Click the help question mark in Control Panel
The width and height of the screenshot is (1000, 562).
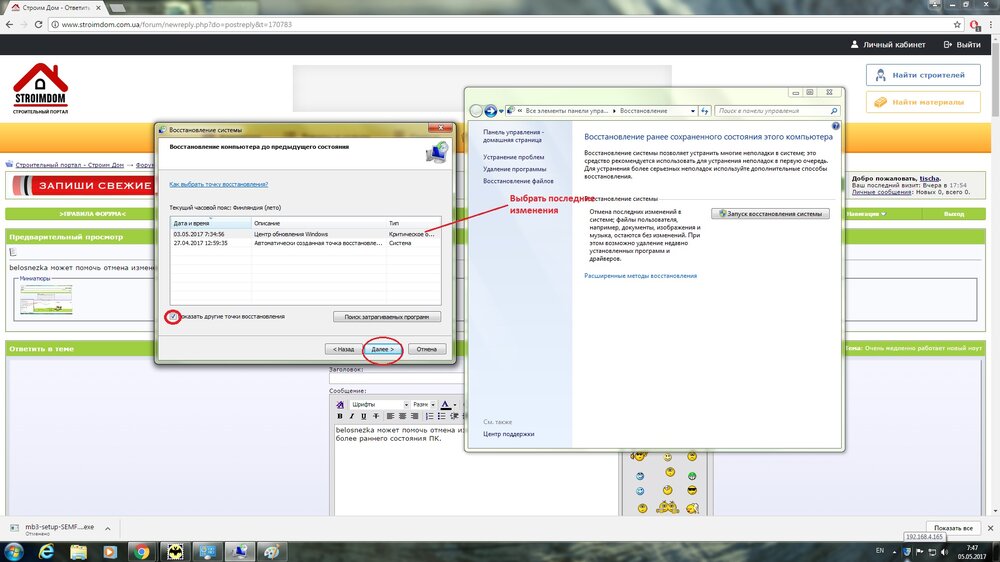coord(835,126)
